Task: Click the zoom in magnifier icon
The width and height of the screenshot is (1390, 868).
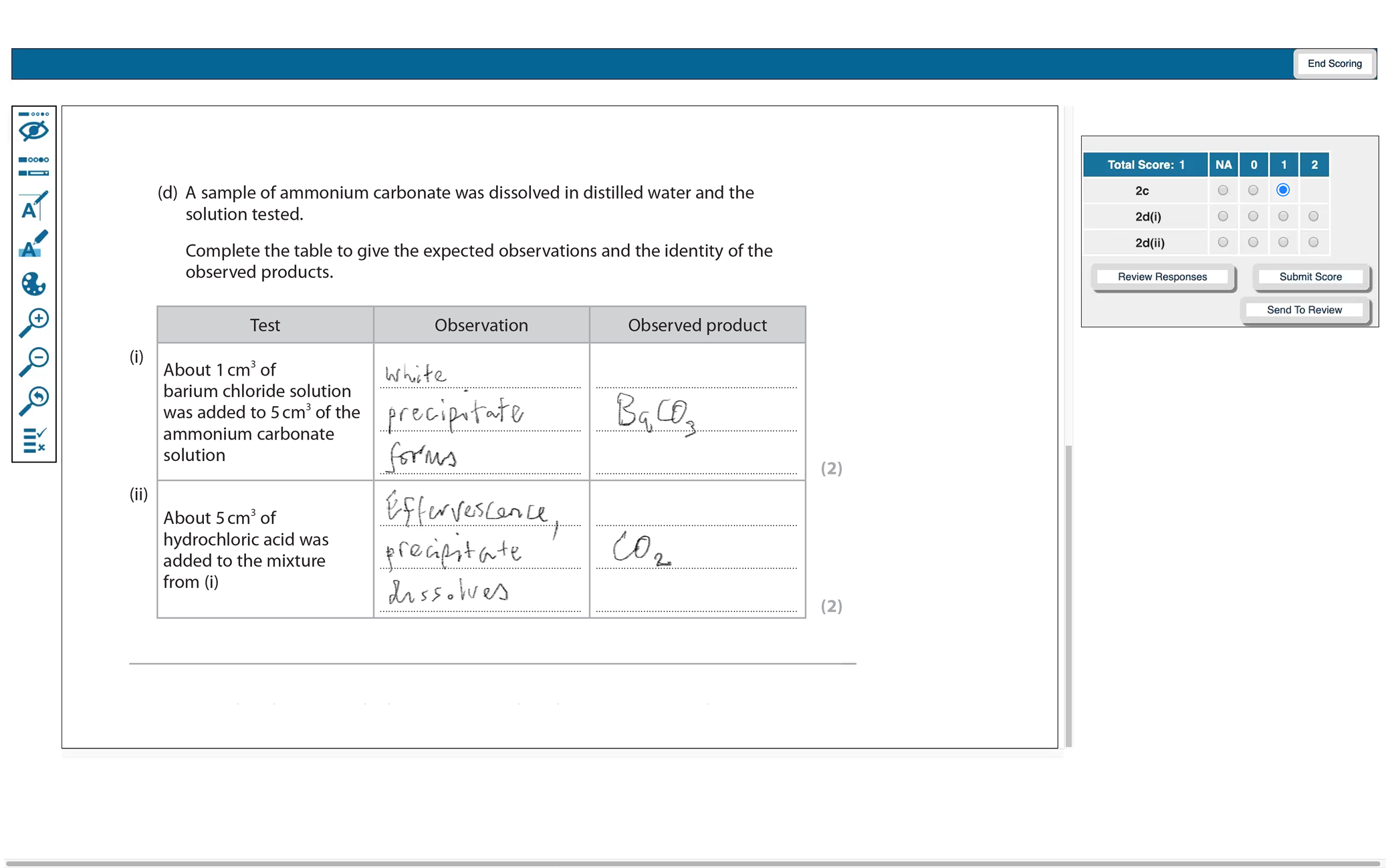Action: click(x=33, y=322)
